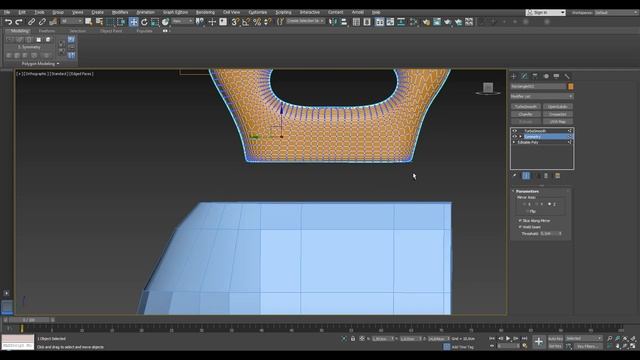
Task: Open the Sign In dropdown
Action: (545, 13)
